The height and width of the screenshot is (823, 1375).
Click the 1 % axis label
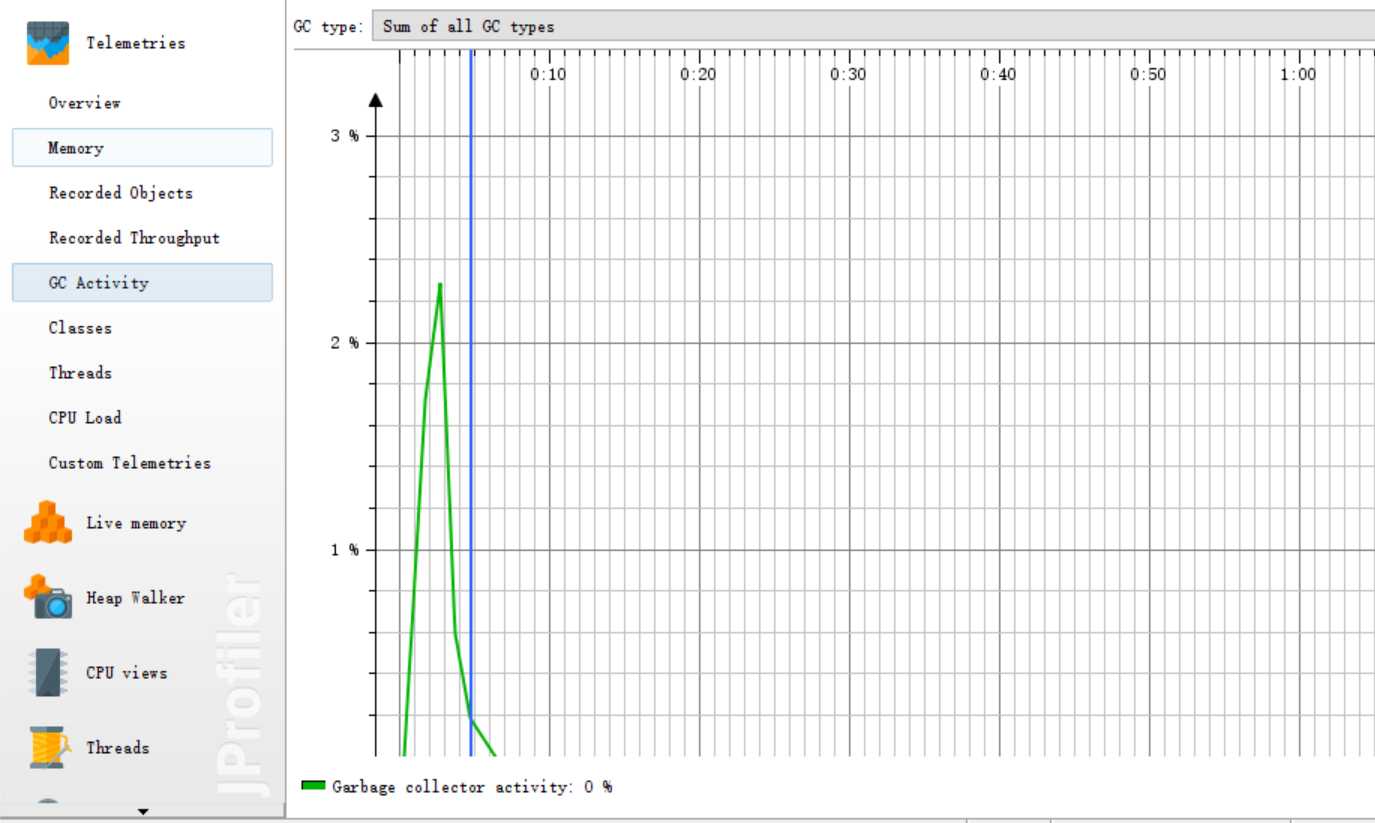point(345,550)
